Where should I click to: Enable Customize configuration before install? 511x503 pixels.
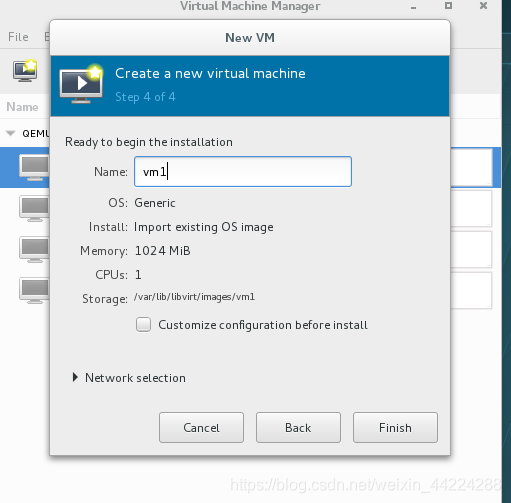(143, 324)
